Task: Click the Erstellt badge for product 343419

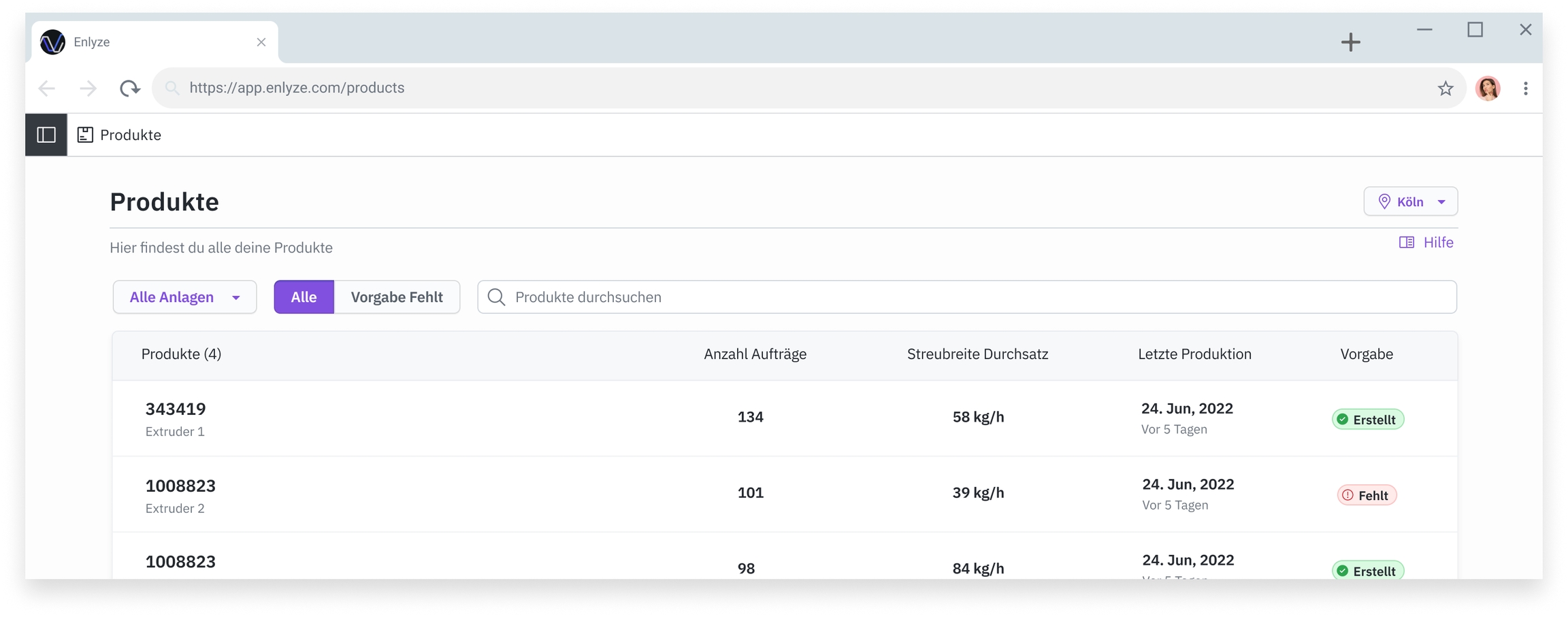Action: click(1367, 420)
